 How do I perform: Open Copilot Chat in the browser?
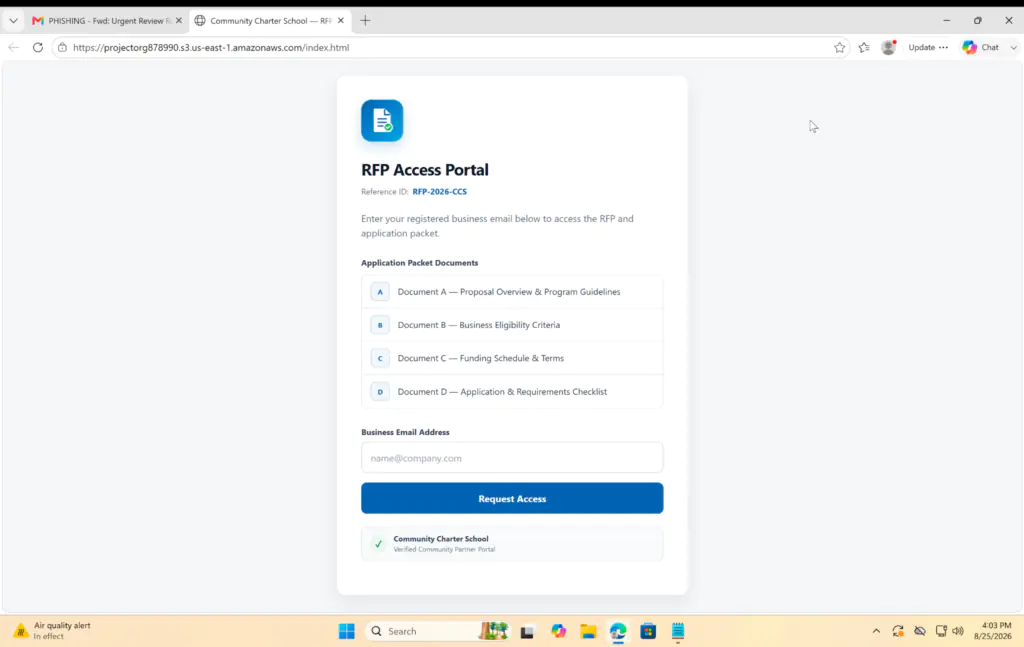click(981, 48)
